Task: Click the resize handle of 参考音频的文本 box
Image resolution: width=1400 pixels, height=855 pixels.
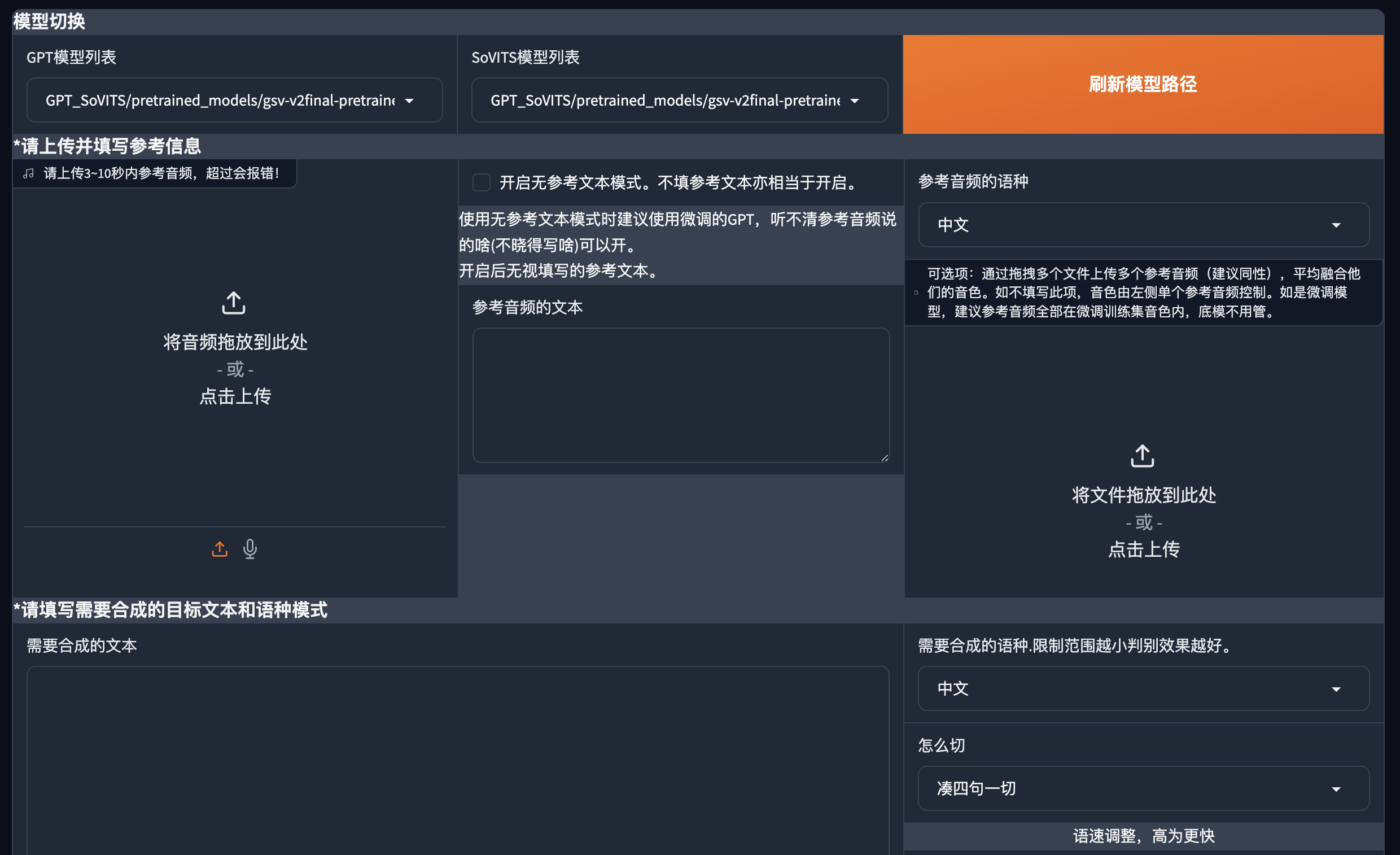Action: pyautogui.click(x=884, y=457)
